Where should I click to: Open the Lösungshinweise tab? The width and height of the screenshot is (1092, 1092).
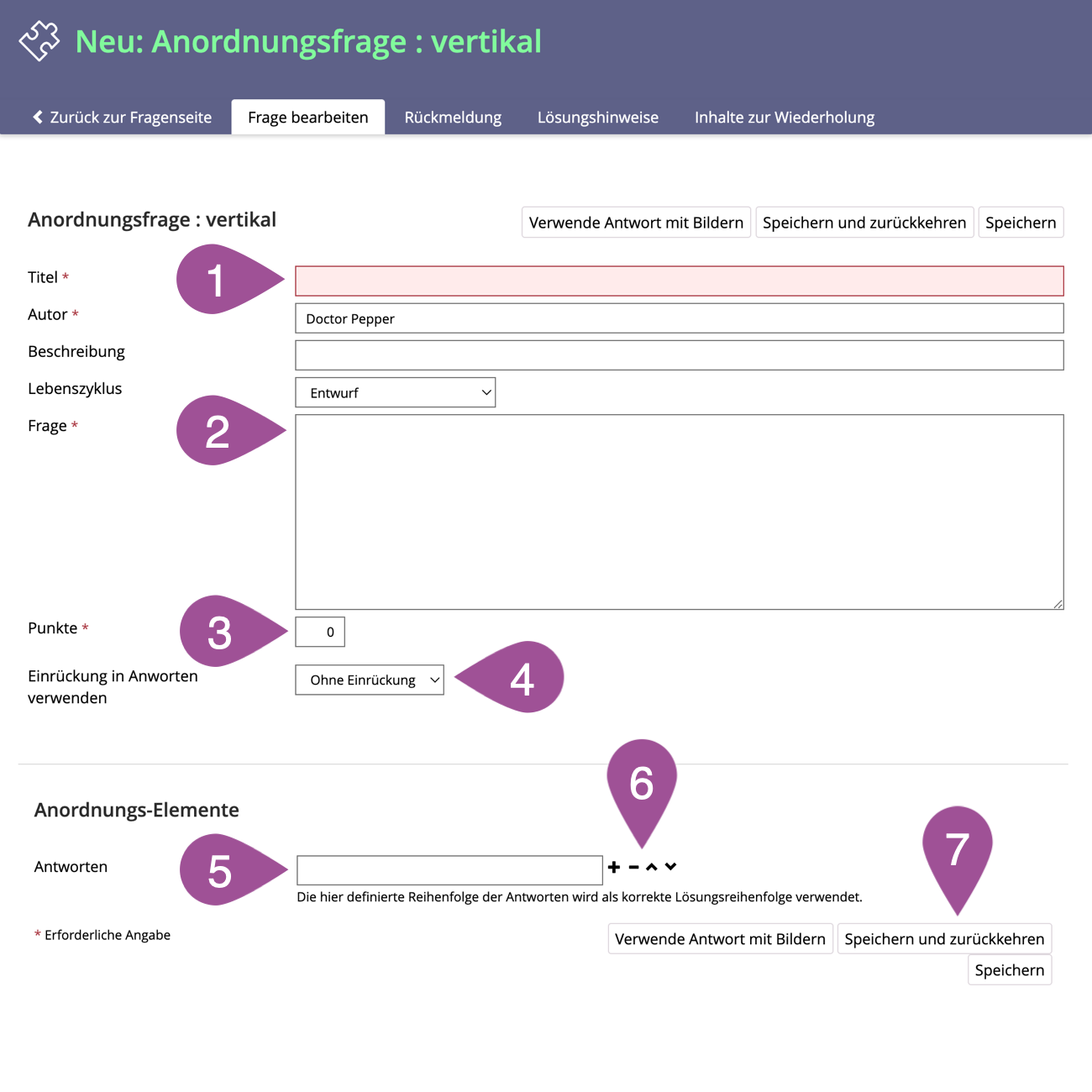point(597,118)
